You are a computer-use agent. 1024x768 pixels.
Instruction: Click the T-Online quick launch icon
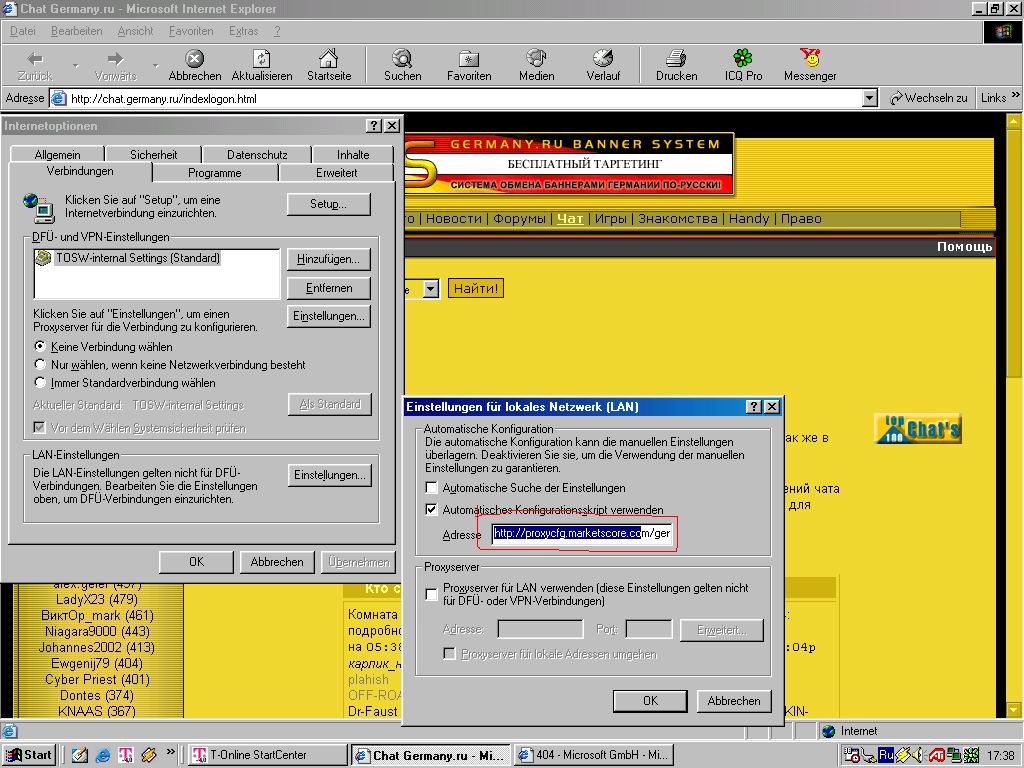(125, 755)
